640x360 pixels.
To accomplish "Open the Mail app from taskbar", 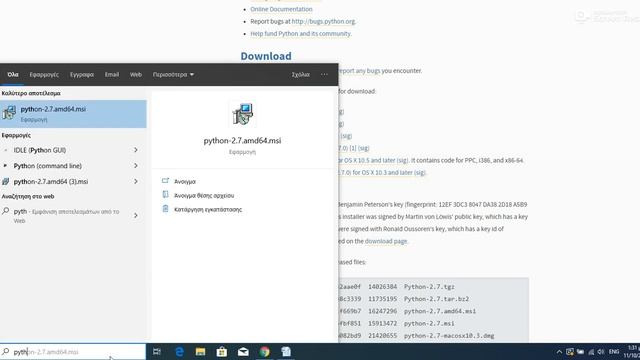I will click(243, 351).
